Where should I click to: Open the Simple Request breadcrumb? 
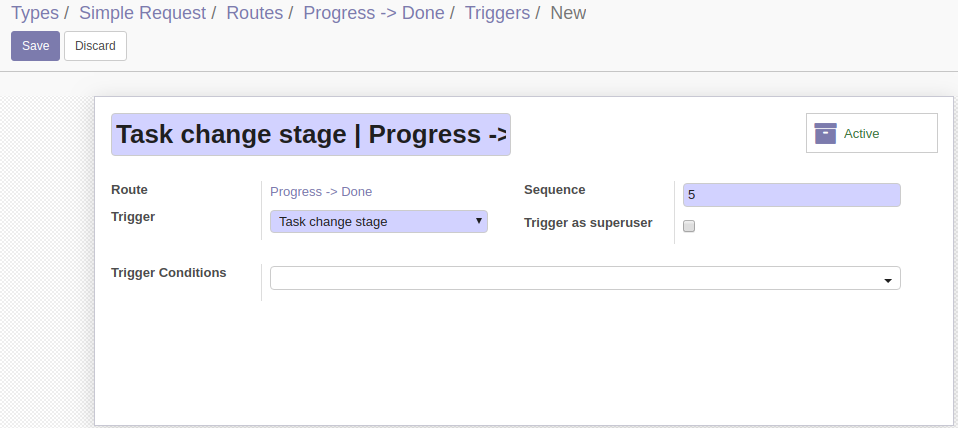(142, 13)
